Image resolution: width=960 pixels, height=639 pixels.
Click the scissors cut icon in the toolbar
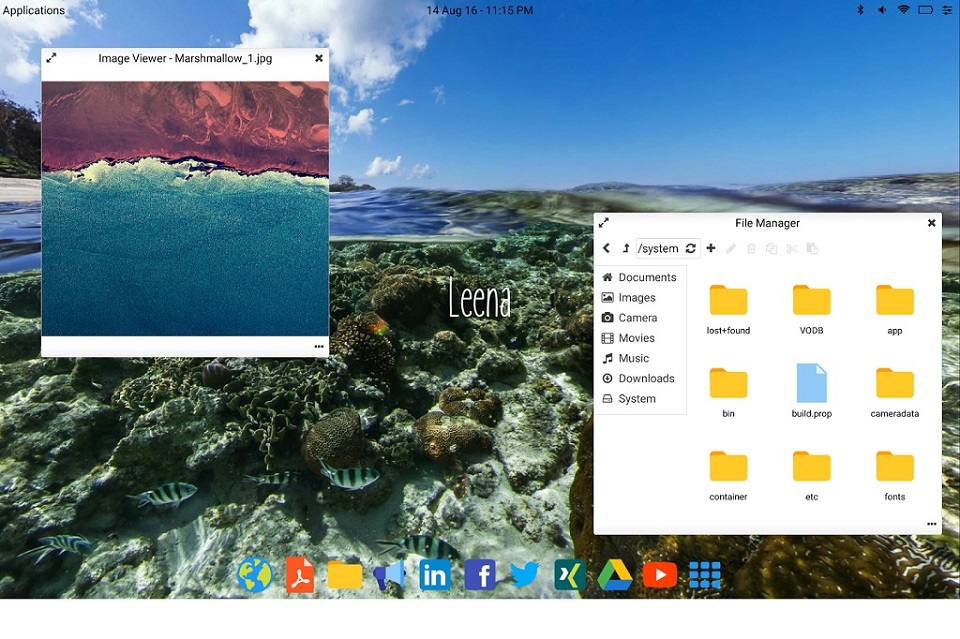tap(791, 248)
